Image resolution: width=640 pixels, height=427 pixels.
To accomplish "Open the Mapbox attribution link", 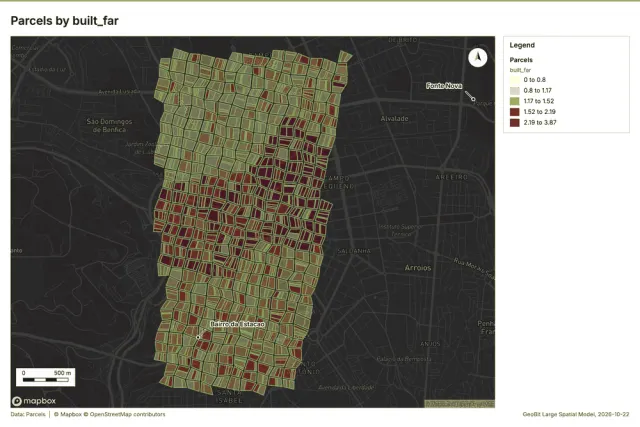I will (x=68, y=414).
